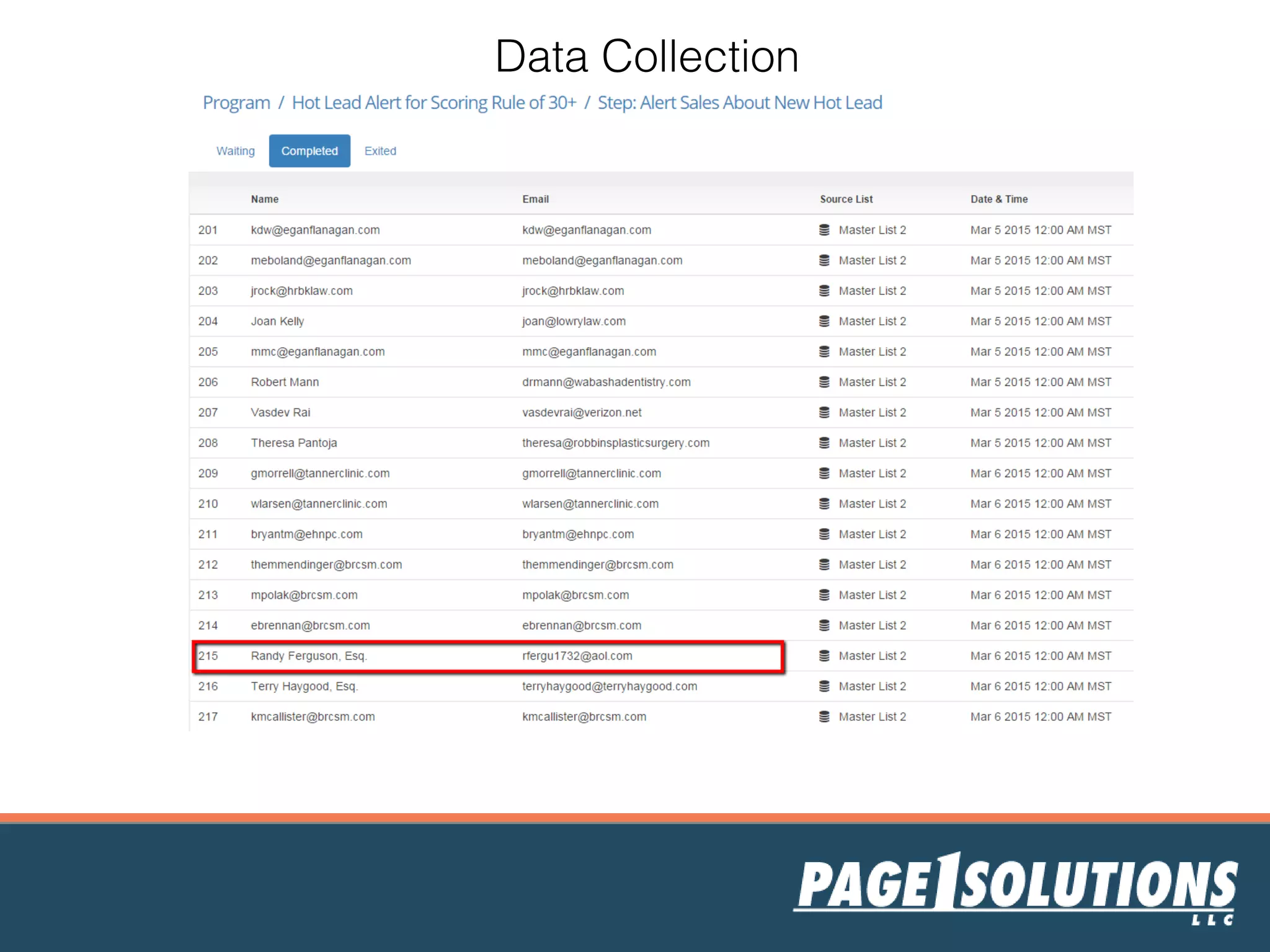
Task: Click the email jrock@hrbklaw.com in row 203
Action: point(573,291)
